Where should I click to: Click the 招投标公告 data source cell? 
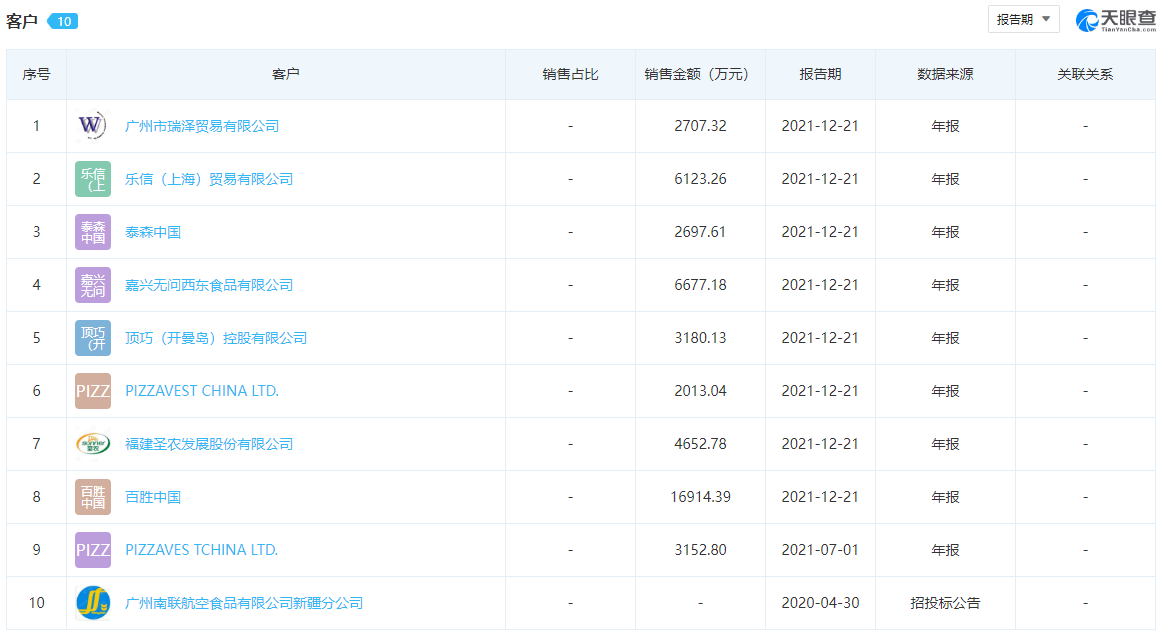[945, 603]
